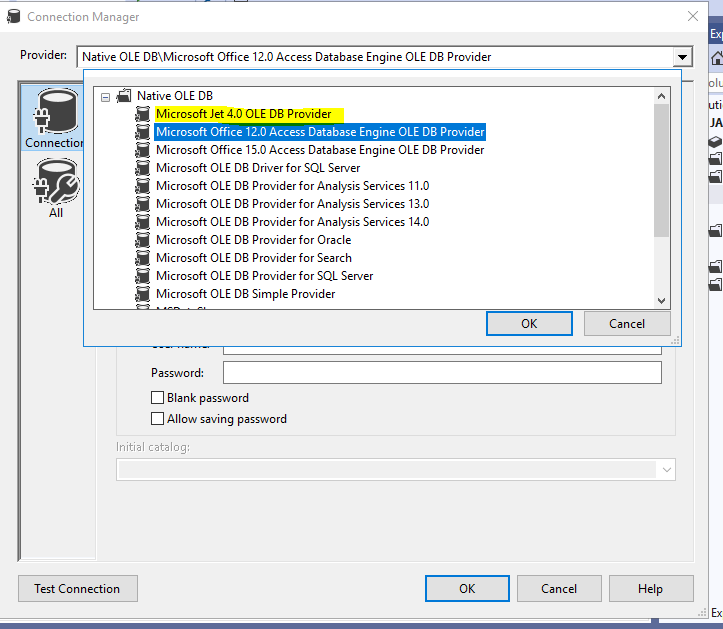The height and width of the screenshot is (629, 723).
Task: Click OK at bottom of Connection Manager
Action: pyautogui.click(x=467, y=588)
